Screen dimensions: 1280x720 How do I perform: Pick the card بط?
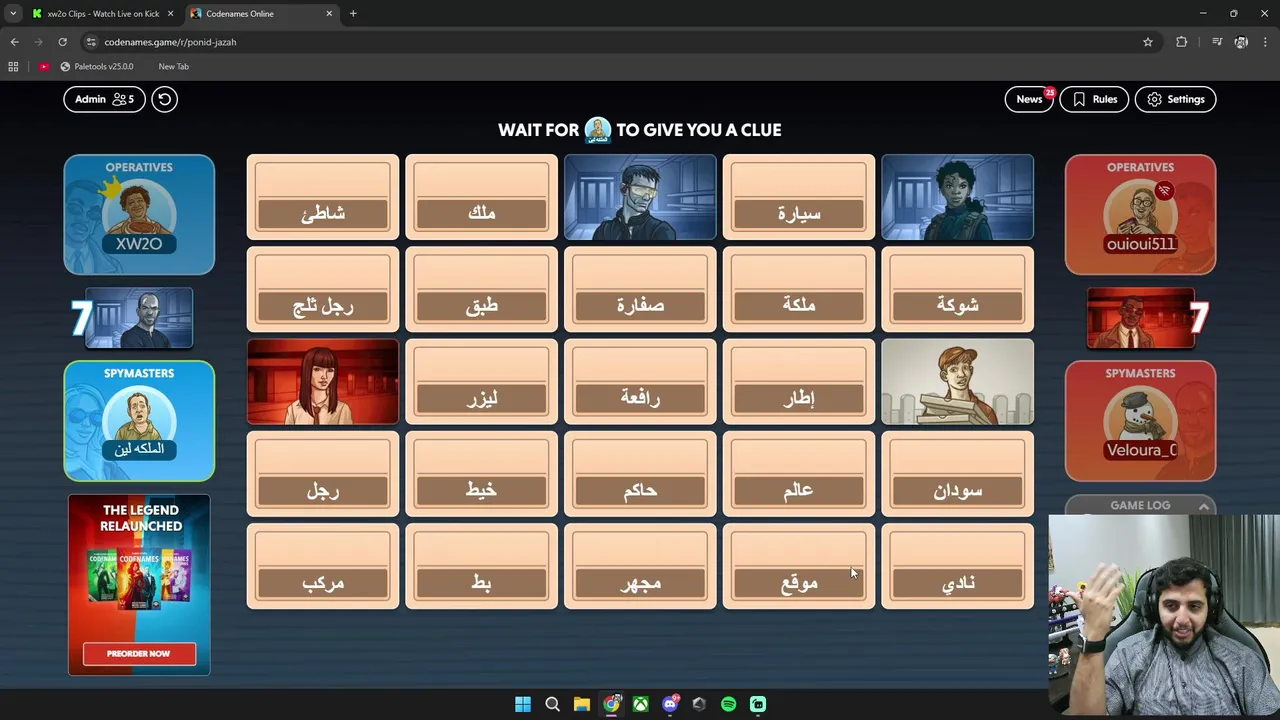click(481, 566)
